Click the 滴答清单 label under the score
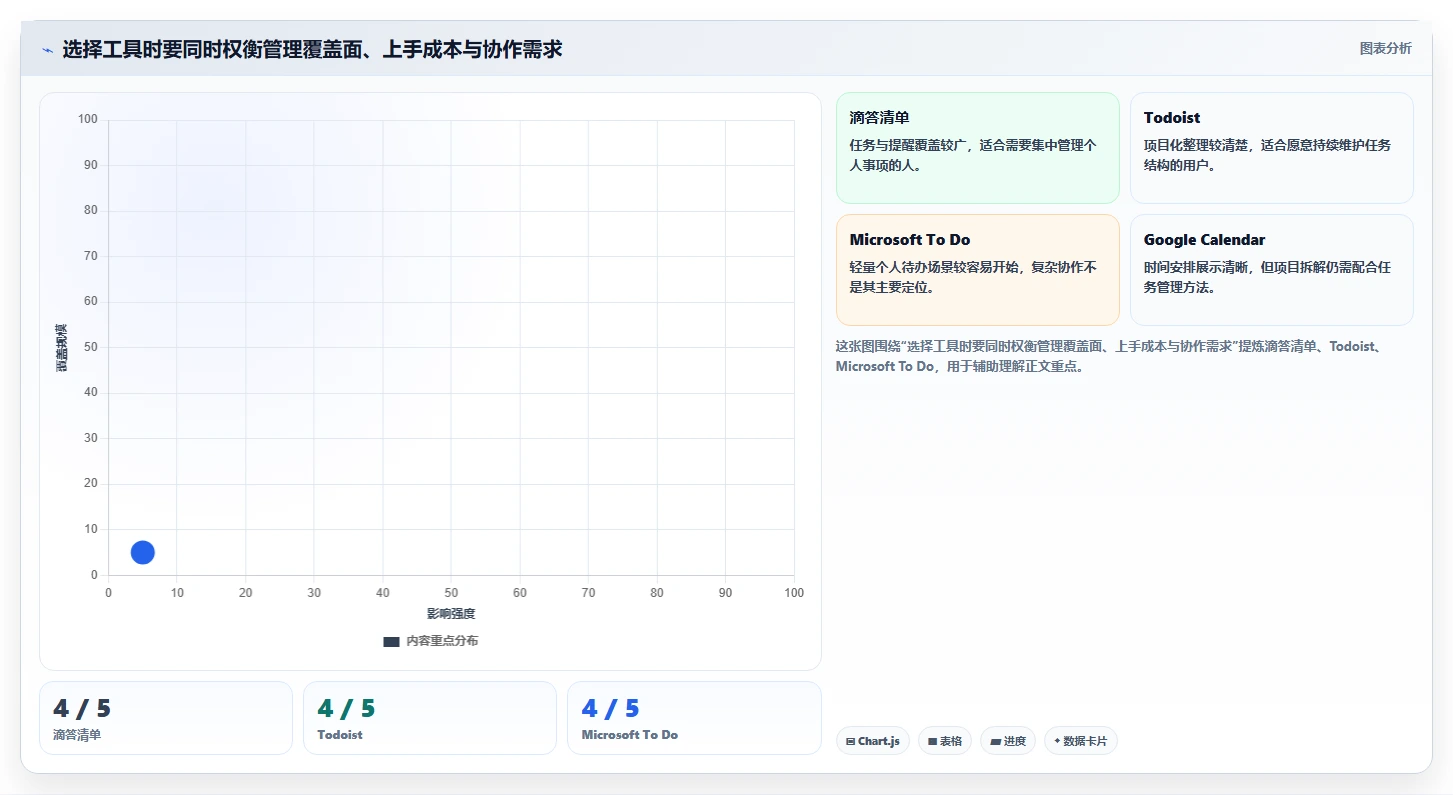 click(77, 735)
